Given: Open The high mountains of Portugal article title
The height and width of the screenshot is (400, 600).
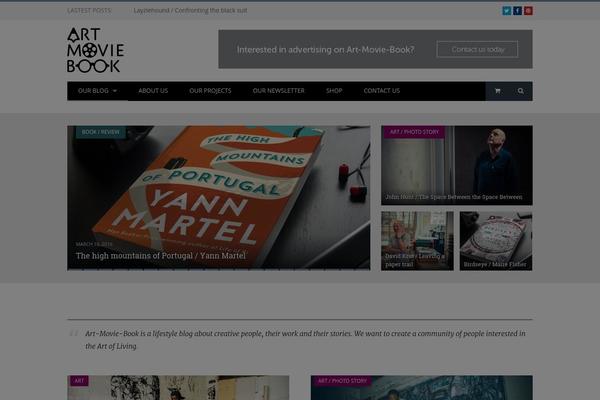Looking at the screenshot, I should (x=161, y=256).
